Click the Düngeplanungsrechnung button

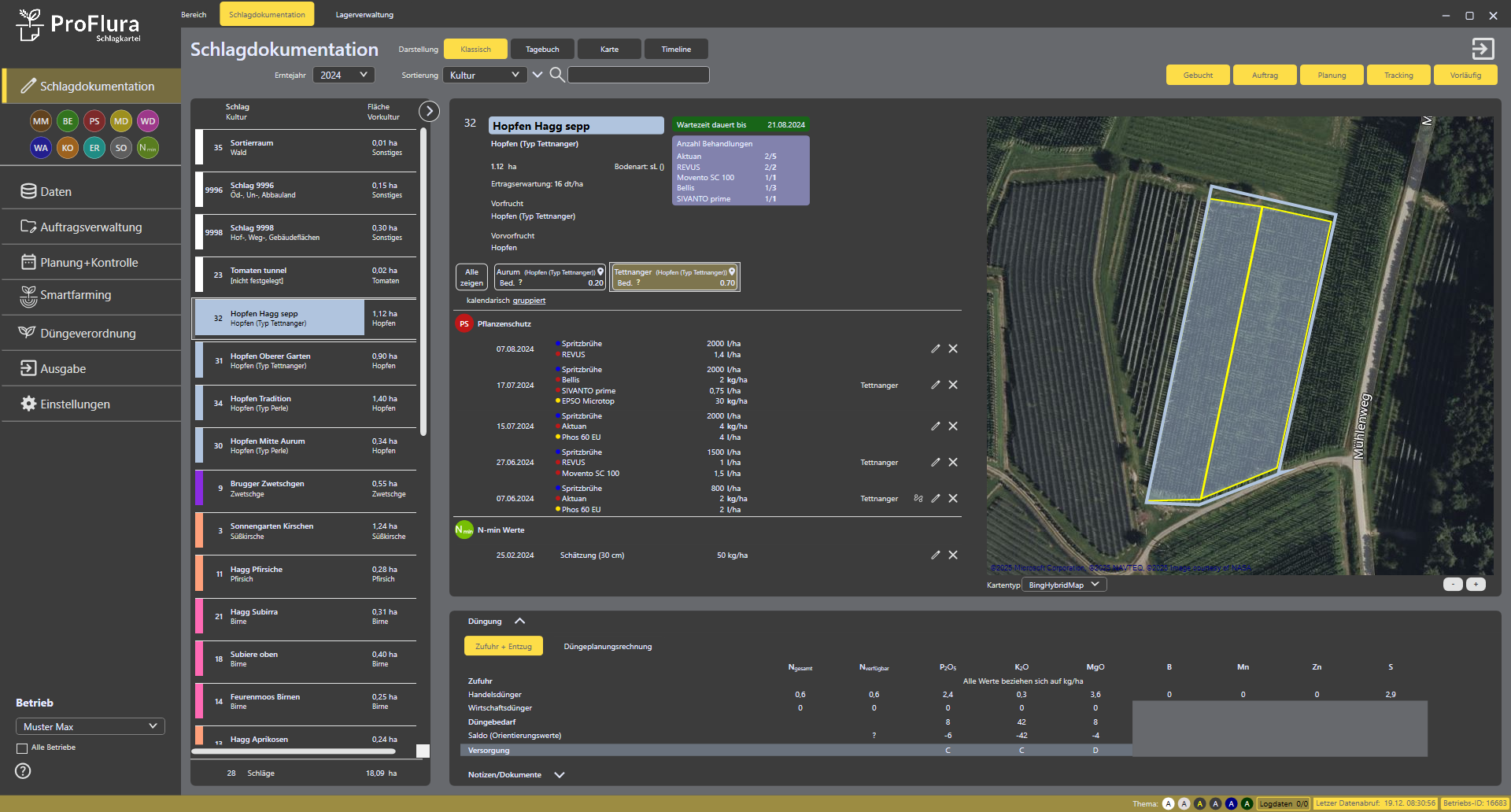[608, 647]
